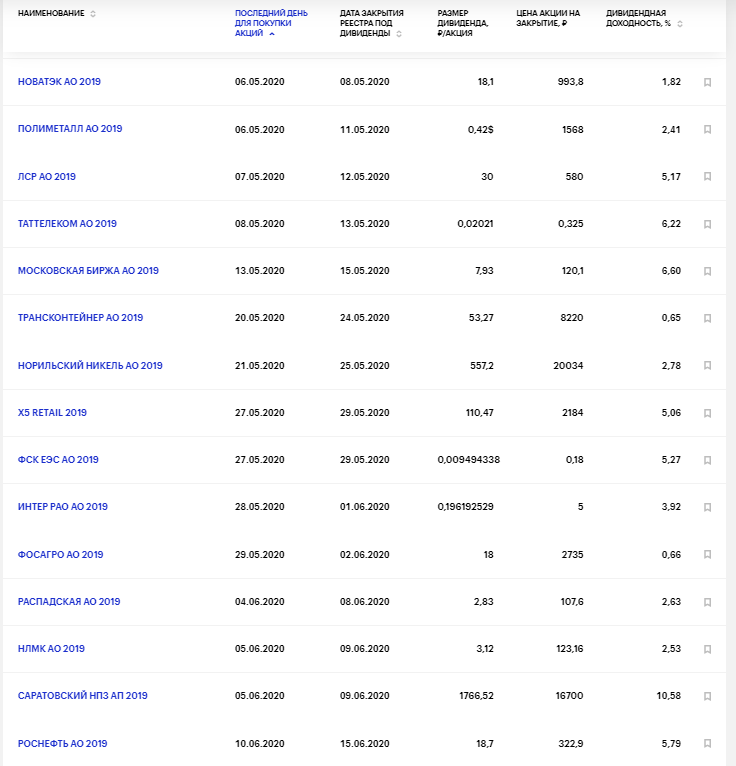This screenshot has width=736, height=766.
Task: Open the X5 RETAIL 2019 link
Action: point(52,412)
